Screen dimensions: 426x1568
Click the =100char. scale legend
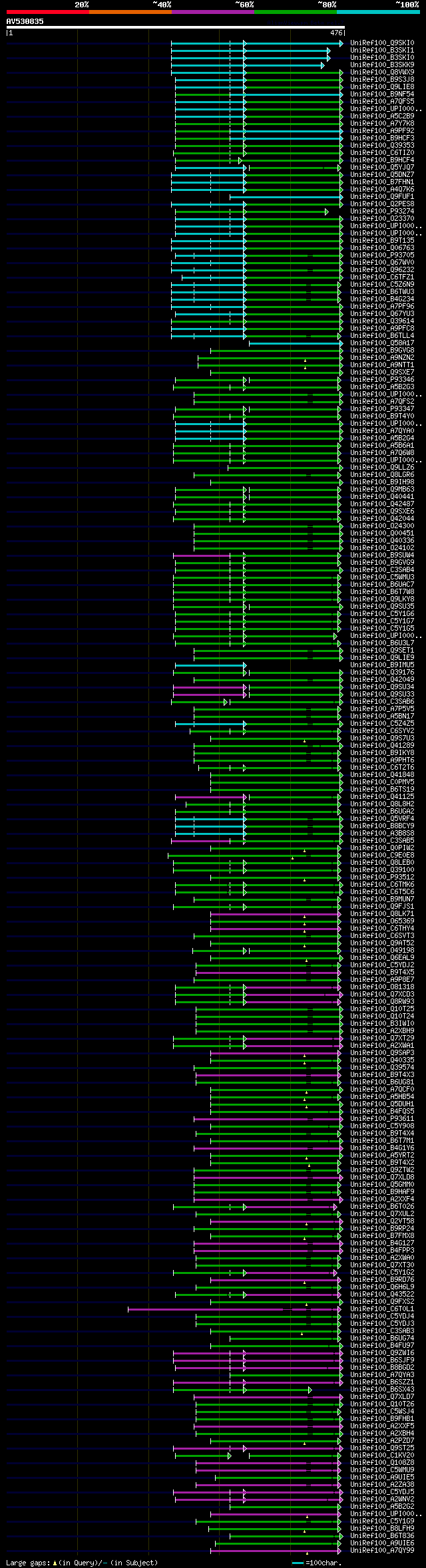(x=317, y=1563)
